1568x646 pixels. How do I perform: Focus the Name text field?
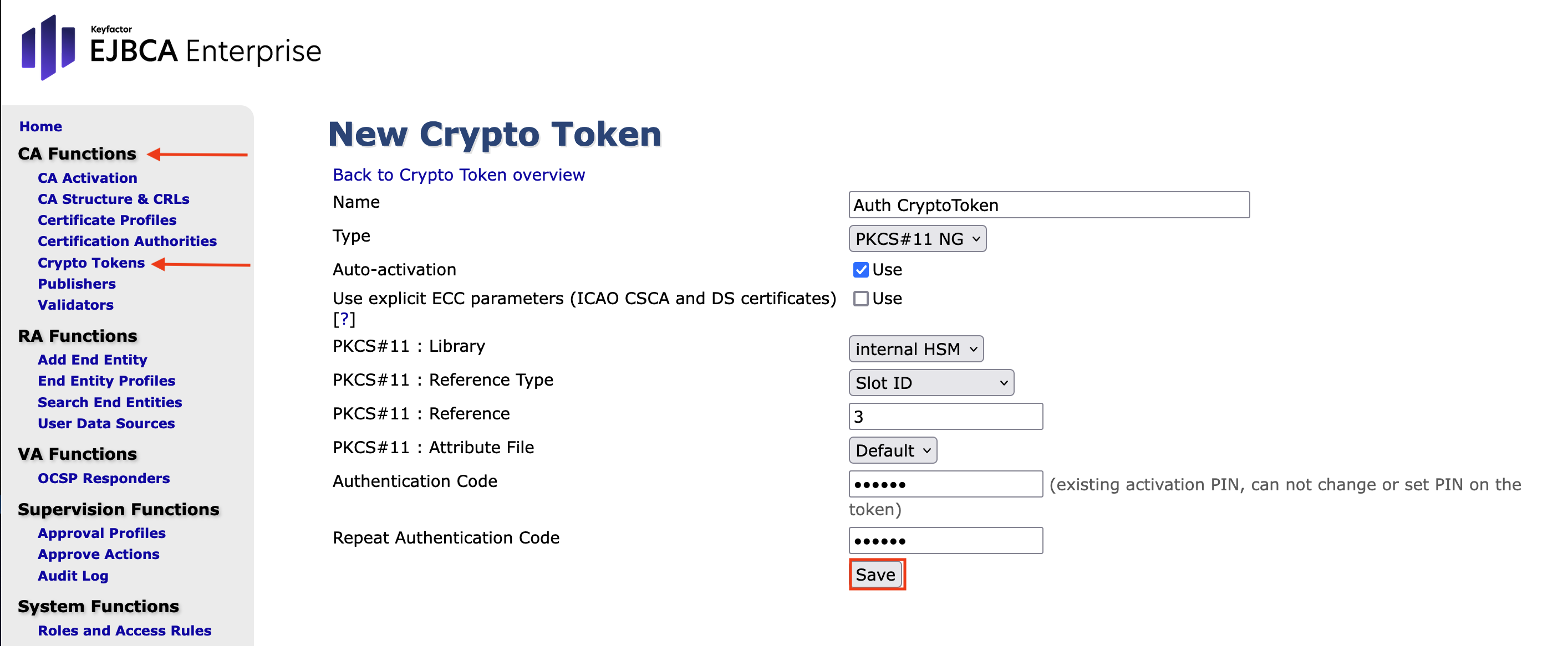pos(1048,205)
